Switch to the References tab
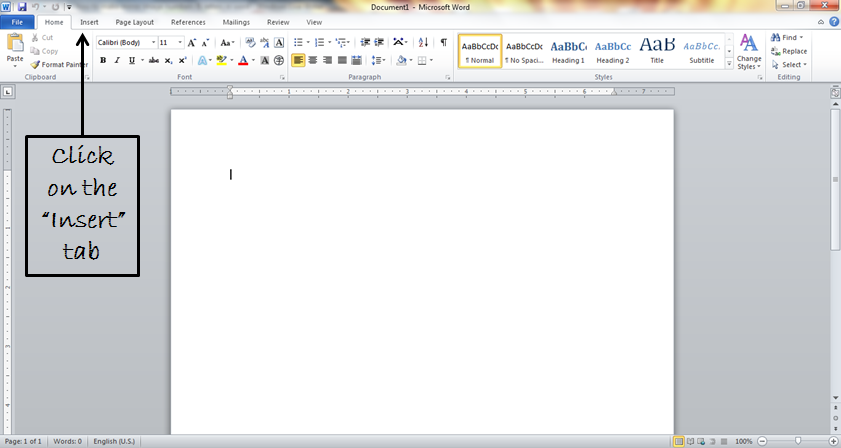 [188, 22]
